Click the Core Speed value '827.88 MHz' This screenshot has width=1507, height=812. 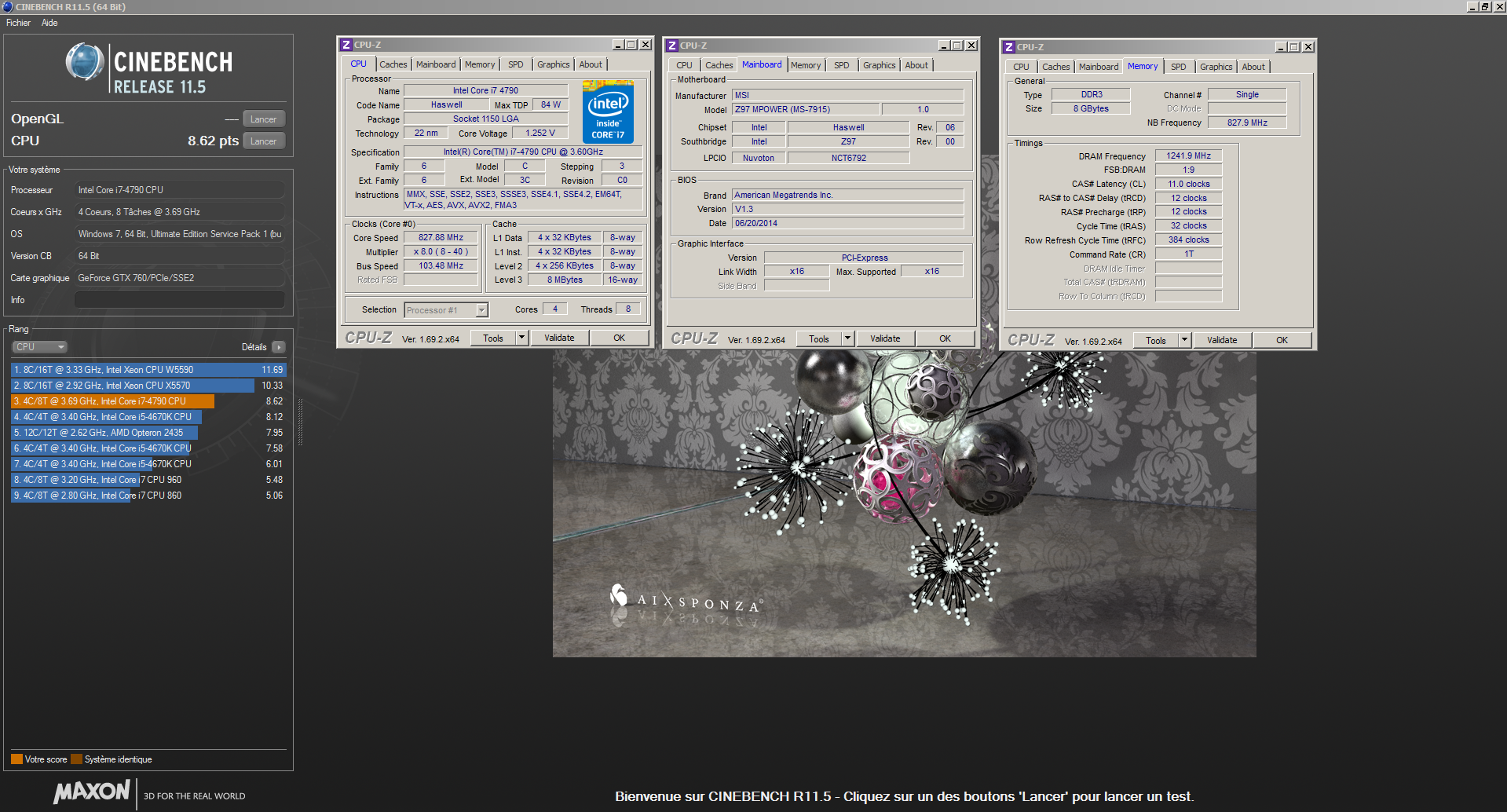point(441,238)
